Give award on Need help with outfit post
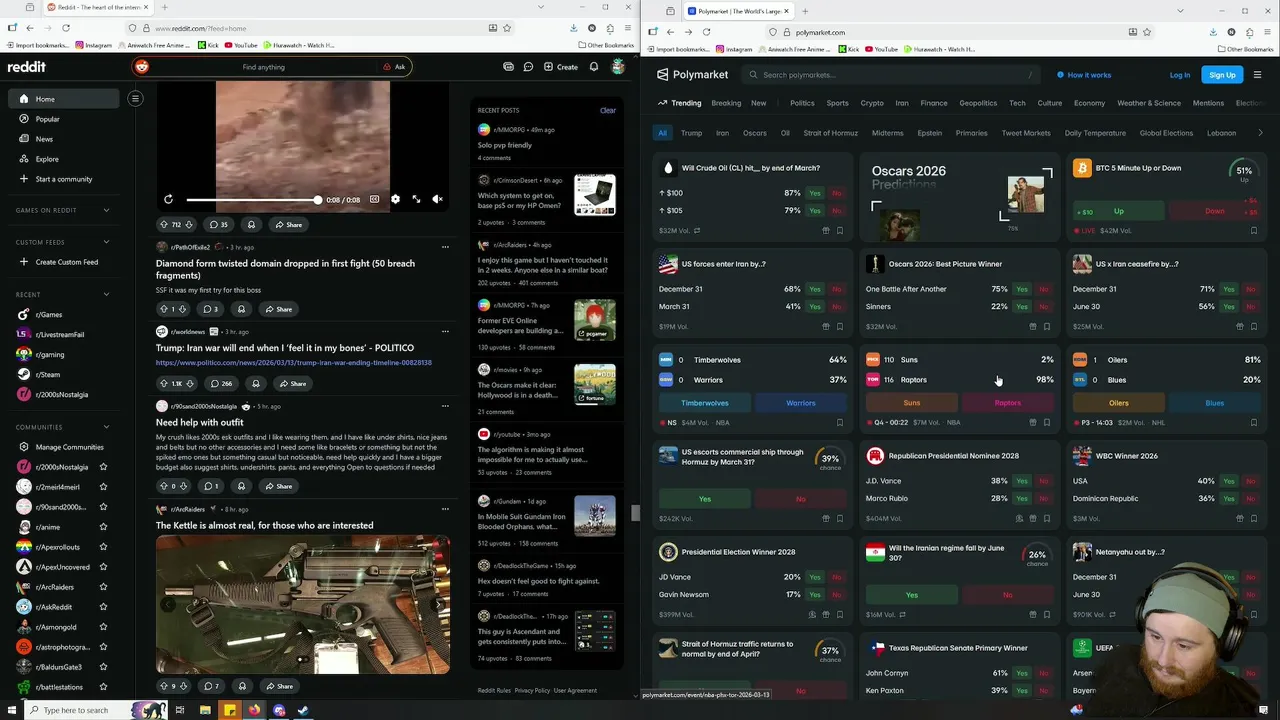The image size is (1280, 720). [x=241, y=486]
